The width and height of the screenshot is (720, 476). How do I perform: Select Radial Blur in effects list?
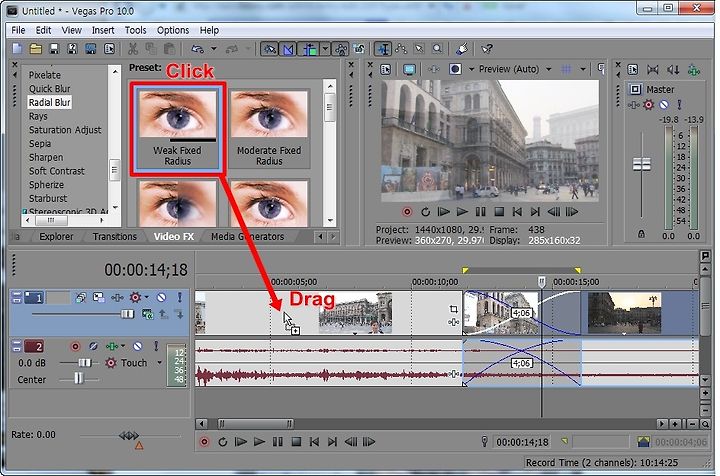coord(50,102)
